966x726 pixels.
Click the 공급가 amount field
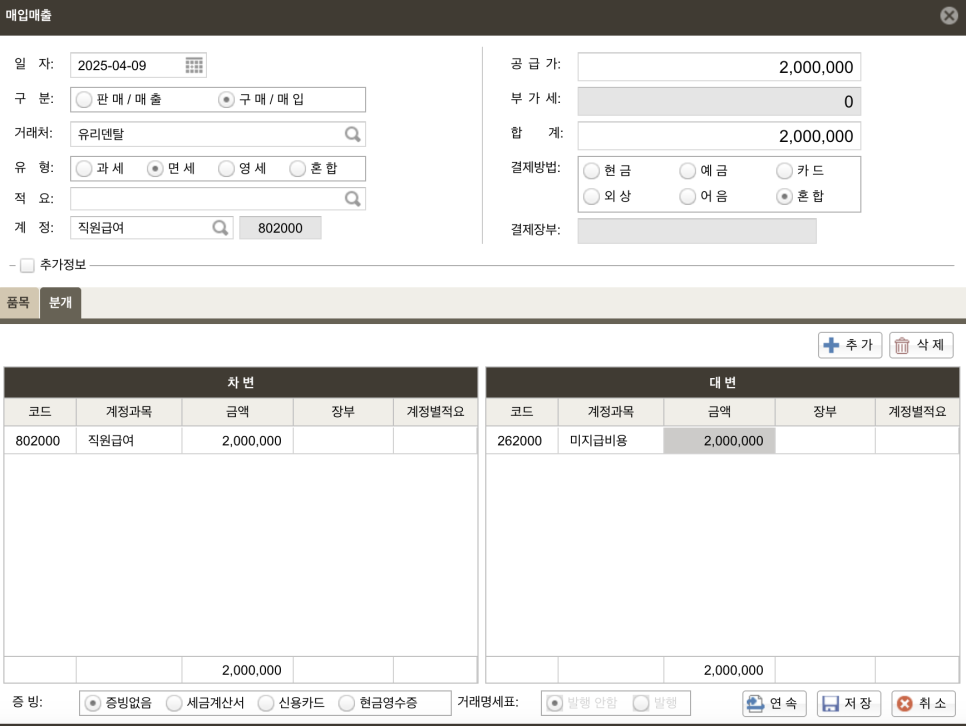click(719, 67)
